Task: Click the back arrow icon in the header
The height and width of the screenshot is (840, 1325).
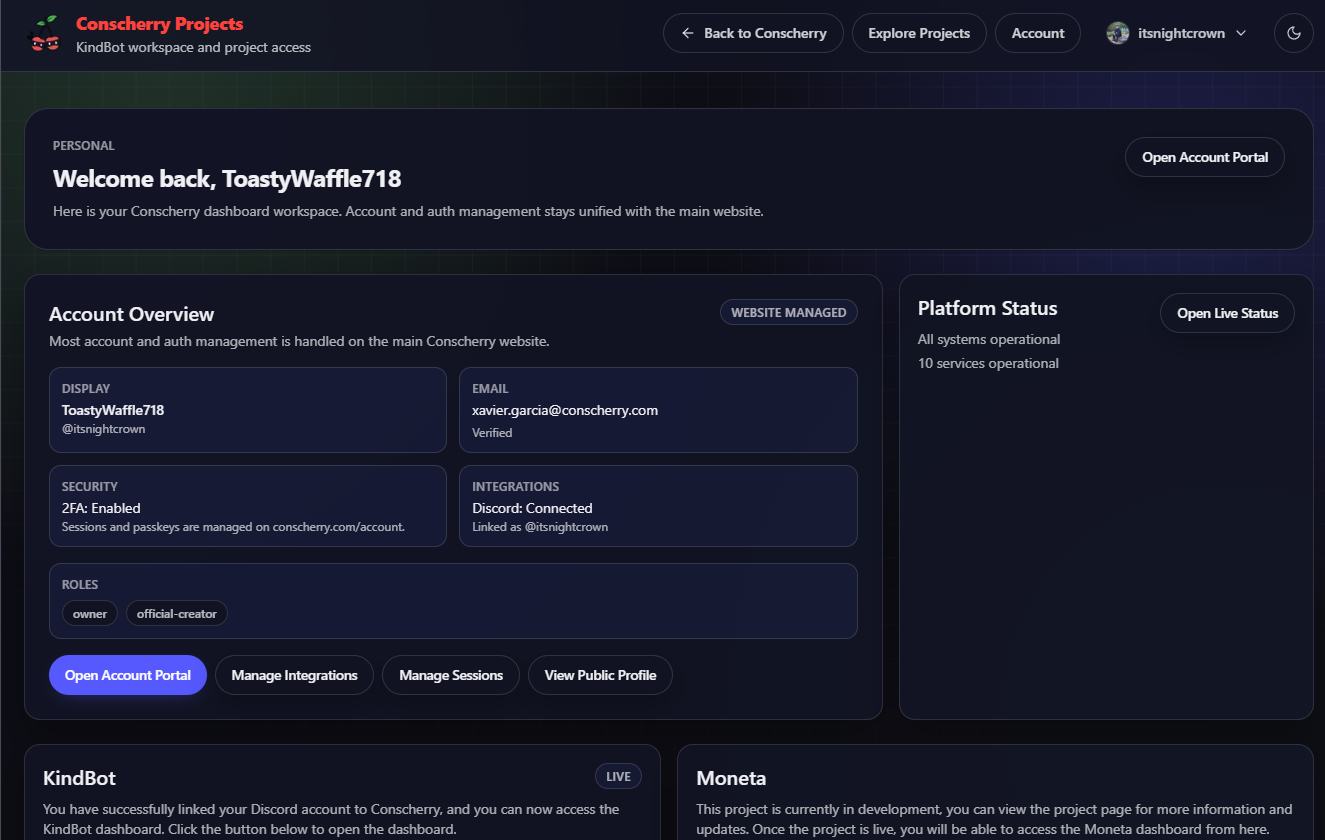Action: click(x=687, y=33)
